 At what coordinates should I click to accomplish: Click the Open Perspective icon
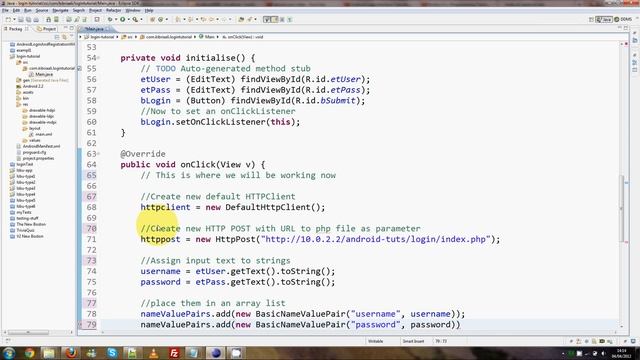point(591,19)
